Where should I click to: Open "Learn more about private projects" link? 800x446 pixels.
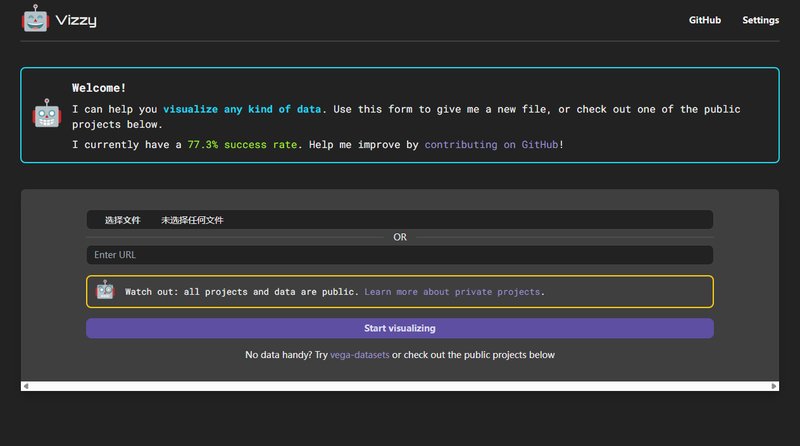click(x=454, y=292)
